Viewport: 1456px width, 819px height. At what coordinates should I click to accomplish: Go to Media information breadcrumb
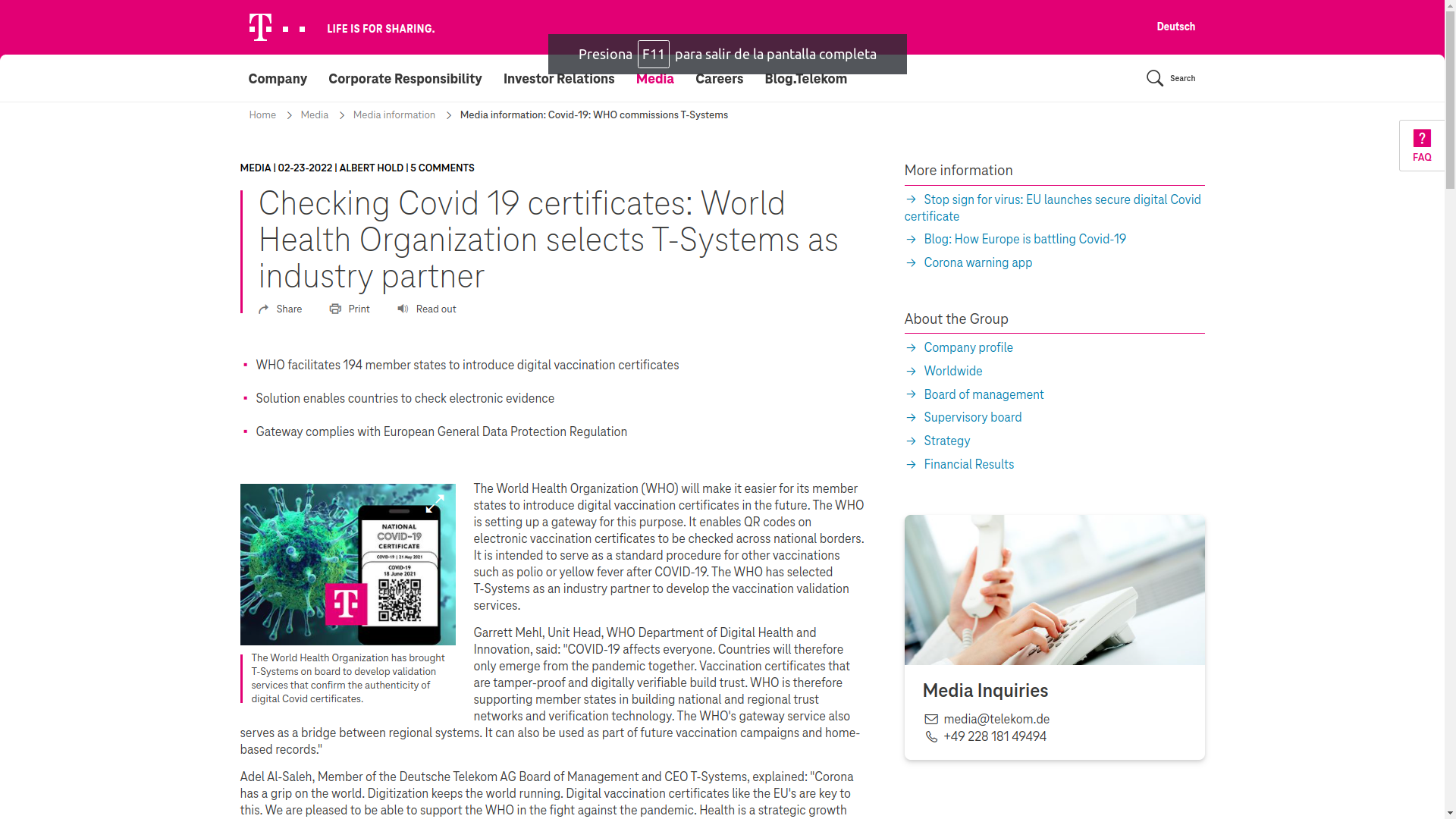tap(394, 115)
